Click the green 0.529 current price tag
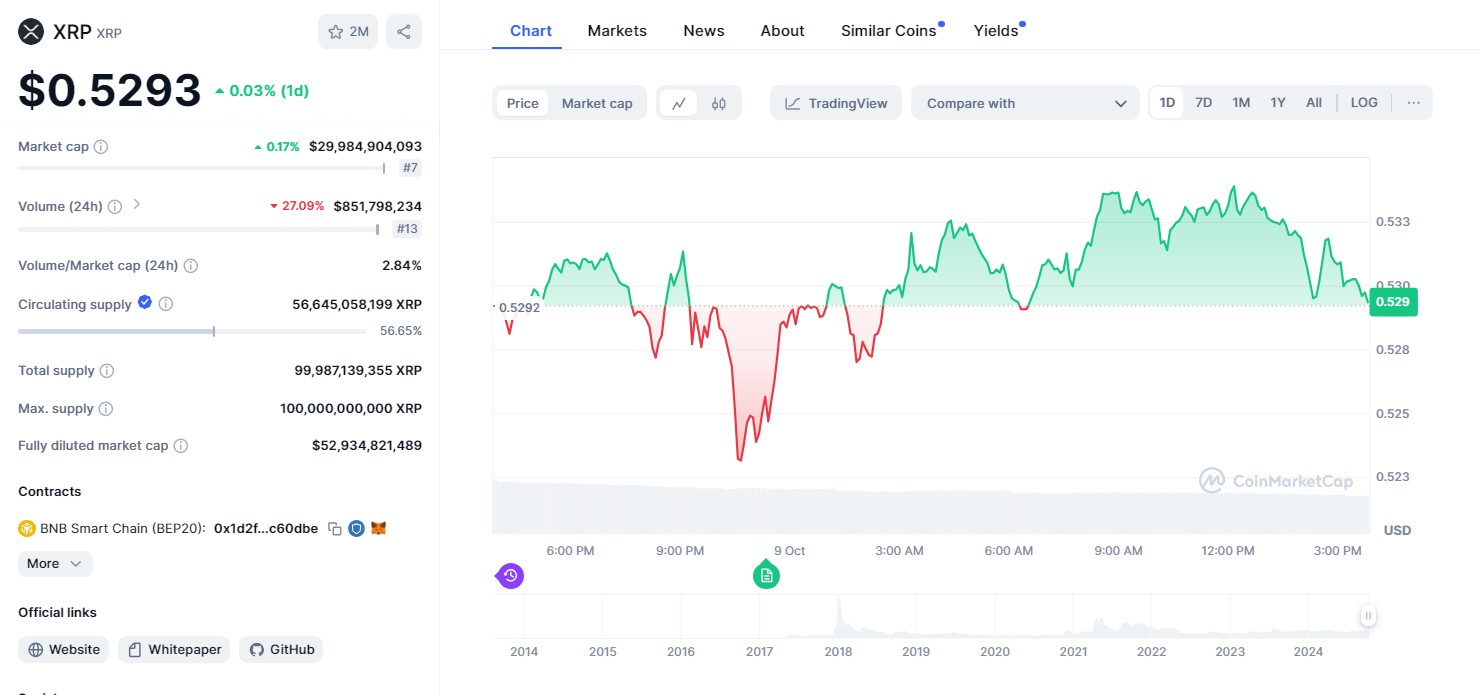The width and height of the screenshot is (1480, 695). (x=1393, y=301)
